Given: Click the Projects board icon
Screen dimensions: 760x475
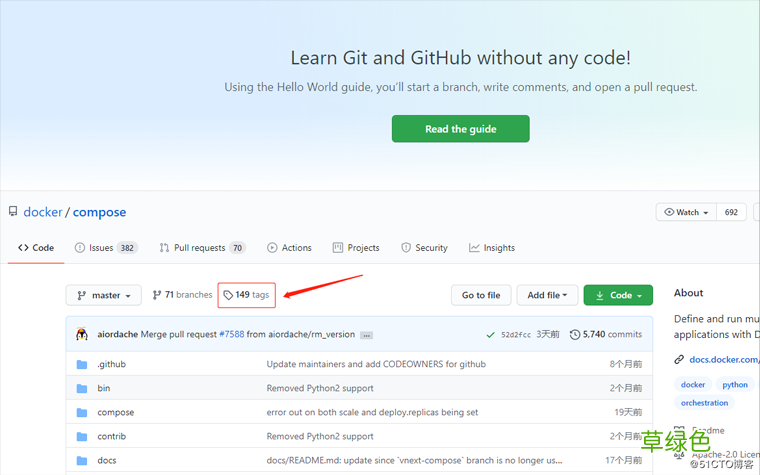Looking at the screenshot, I should (x=337, y=248).
